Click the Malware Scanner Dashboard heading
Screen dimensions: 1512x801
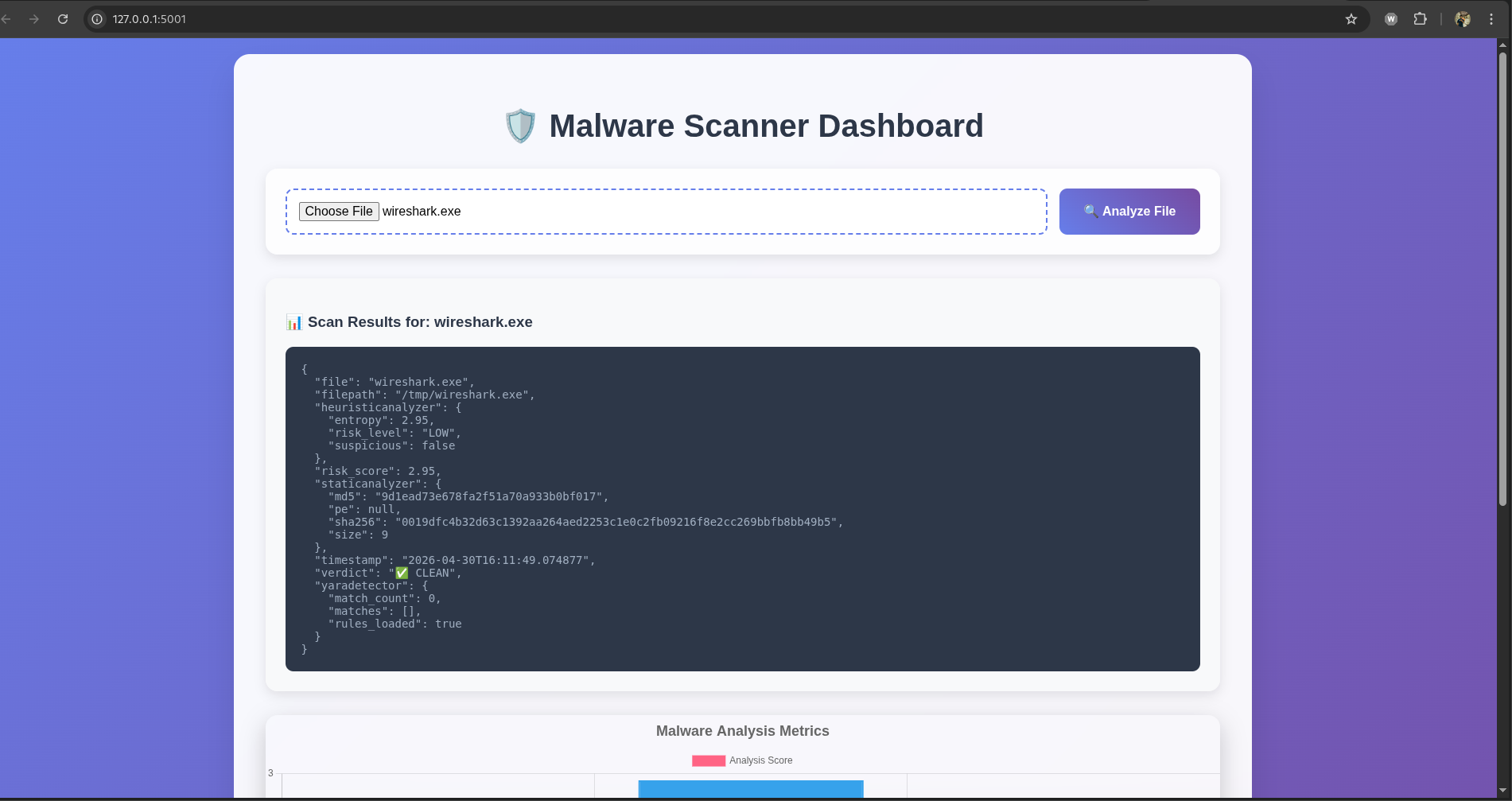tap(767, 126)
